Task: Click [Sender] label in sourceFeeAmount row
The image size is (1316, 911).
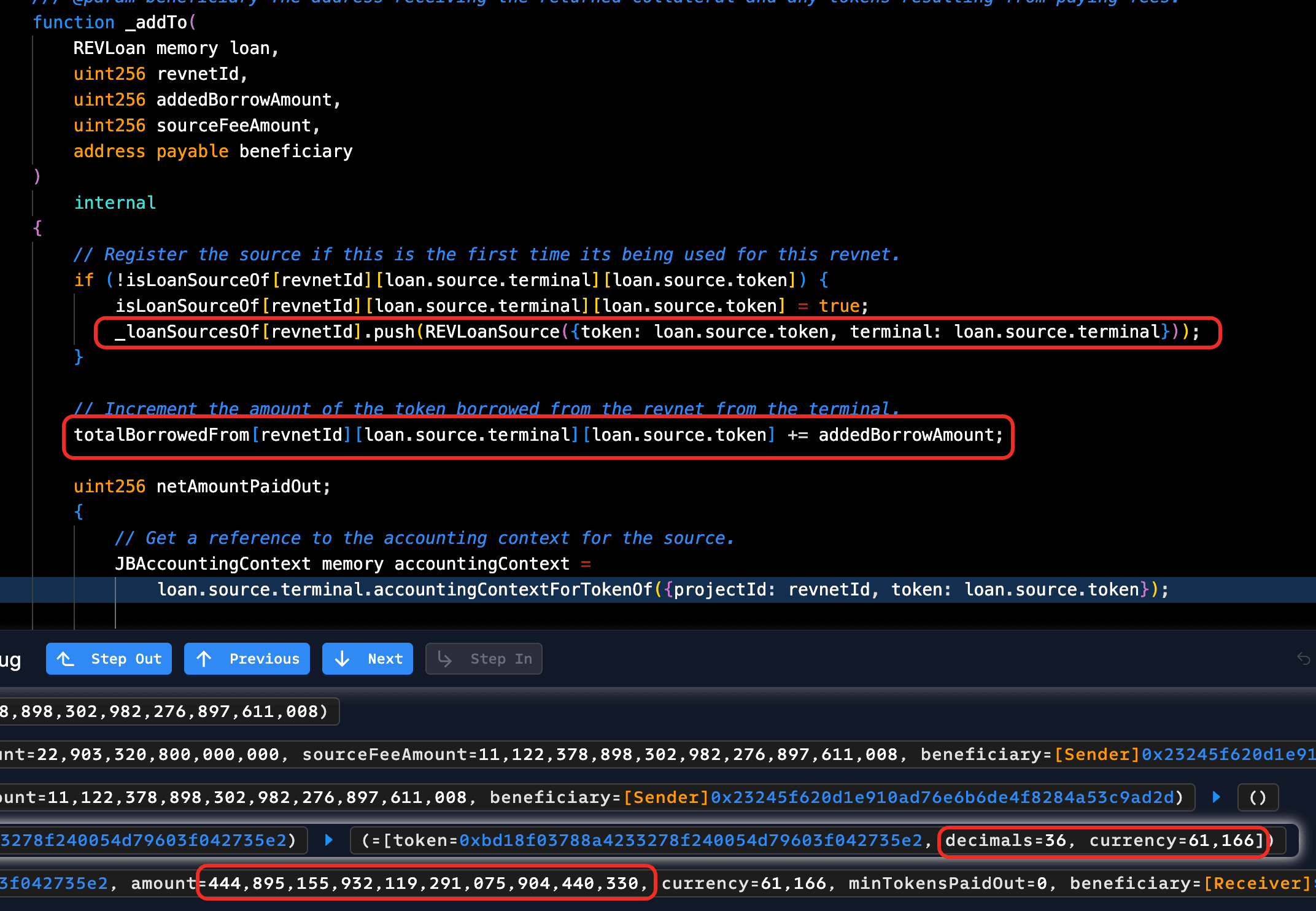Action: (x=1096, y=754)
